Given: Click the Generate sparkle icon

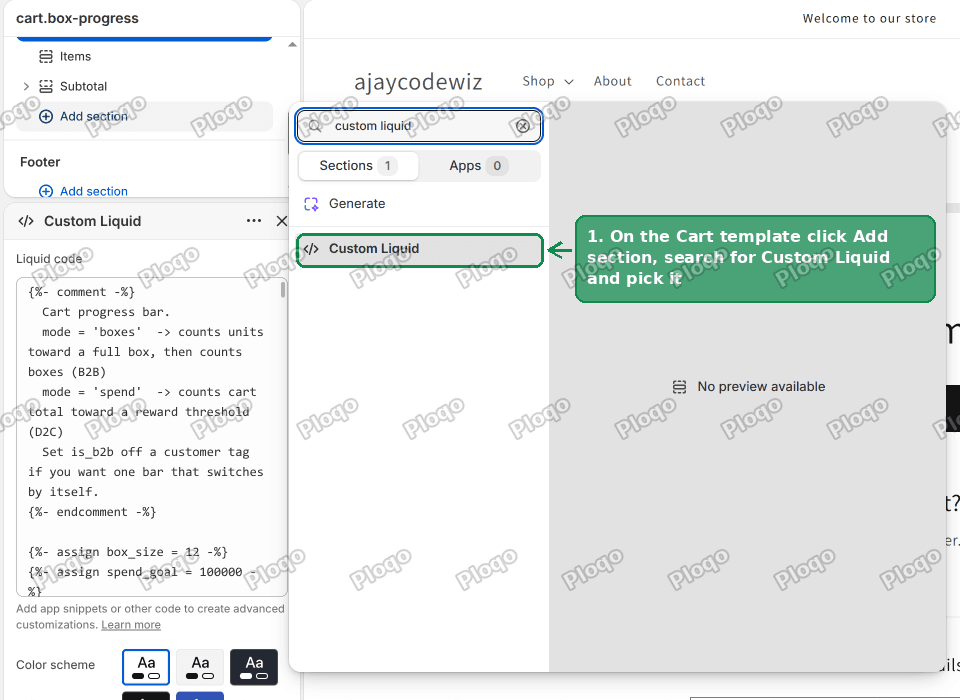Looking at the screenshot, I should coord(311,204).
